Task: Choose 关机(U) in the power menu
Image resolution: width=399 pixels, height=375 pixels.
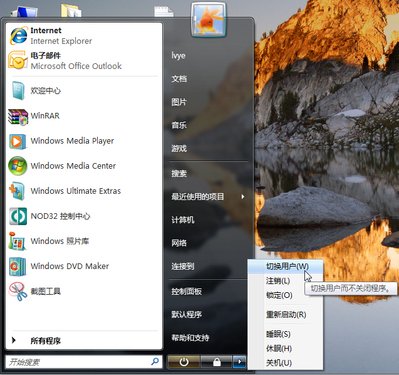Action: [x=286, y=363]
